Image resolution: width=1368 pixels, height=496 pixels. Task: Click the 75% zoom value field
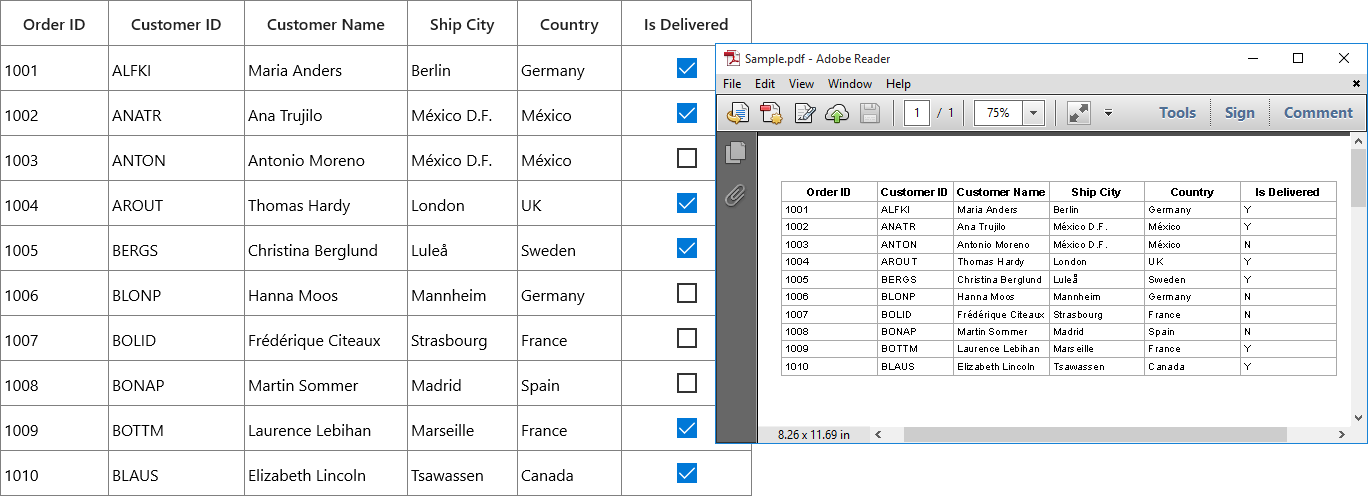pos(998,113)
